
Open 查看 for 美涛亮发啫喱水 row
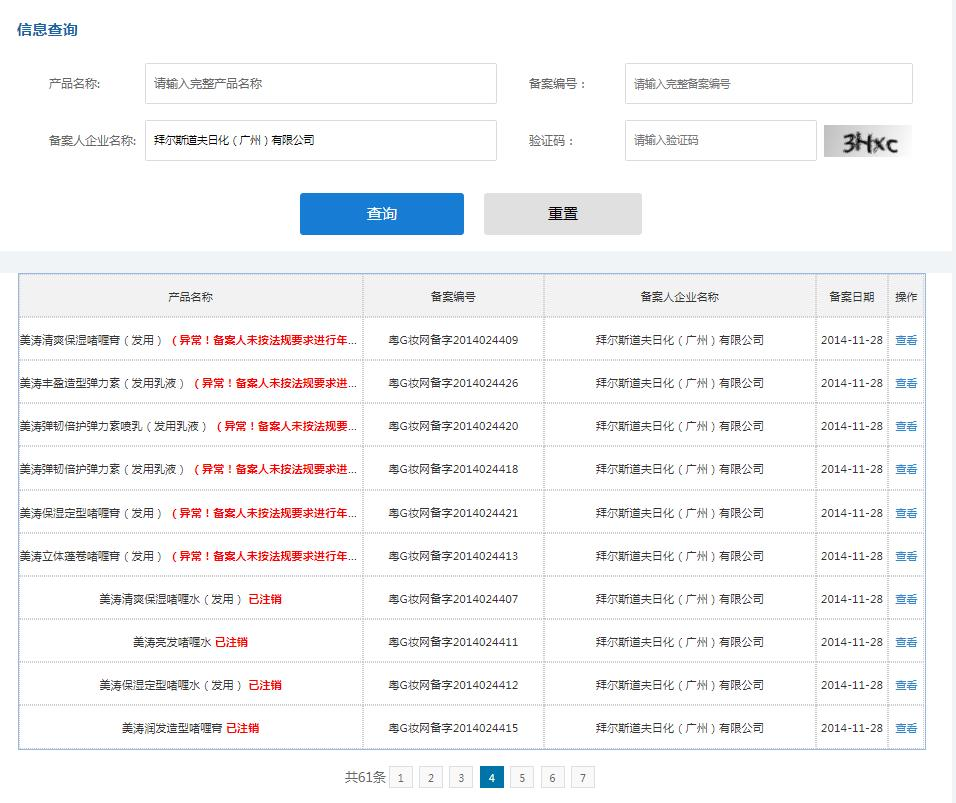pos(906,642)
